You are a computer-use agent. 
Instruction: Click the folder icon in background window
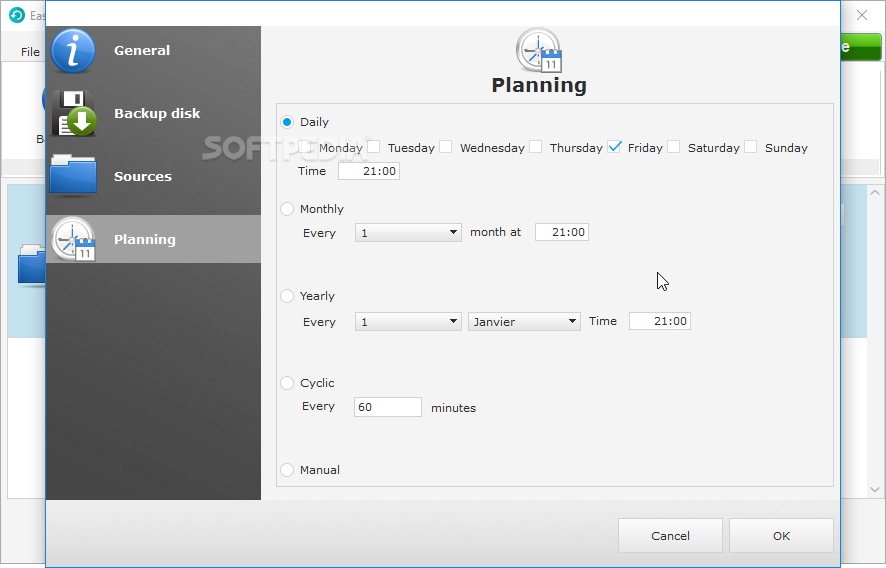coord(32,265)
